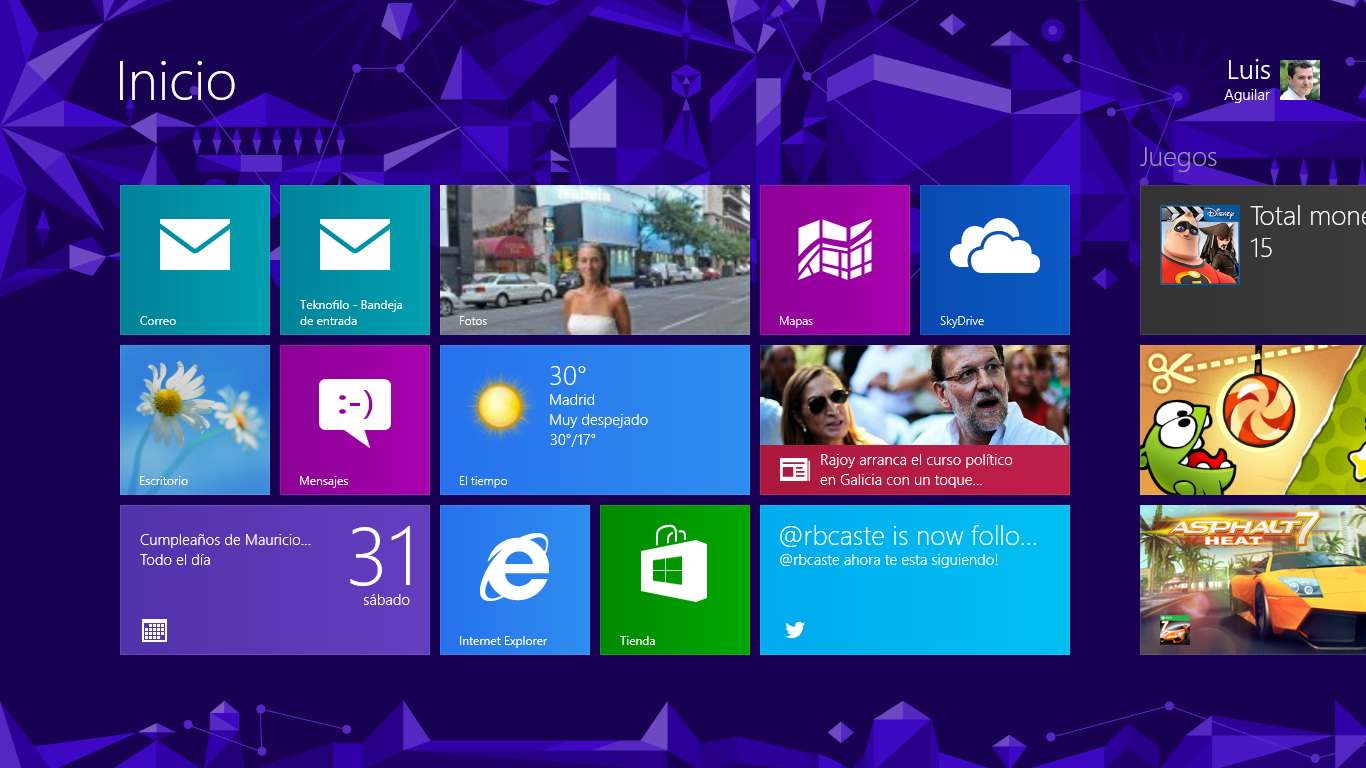
Task: Click the Luis Aguilar account name
Action: point(1247,80)
